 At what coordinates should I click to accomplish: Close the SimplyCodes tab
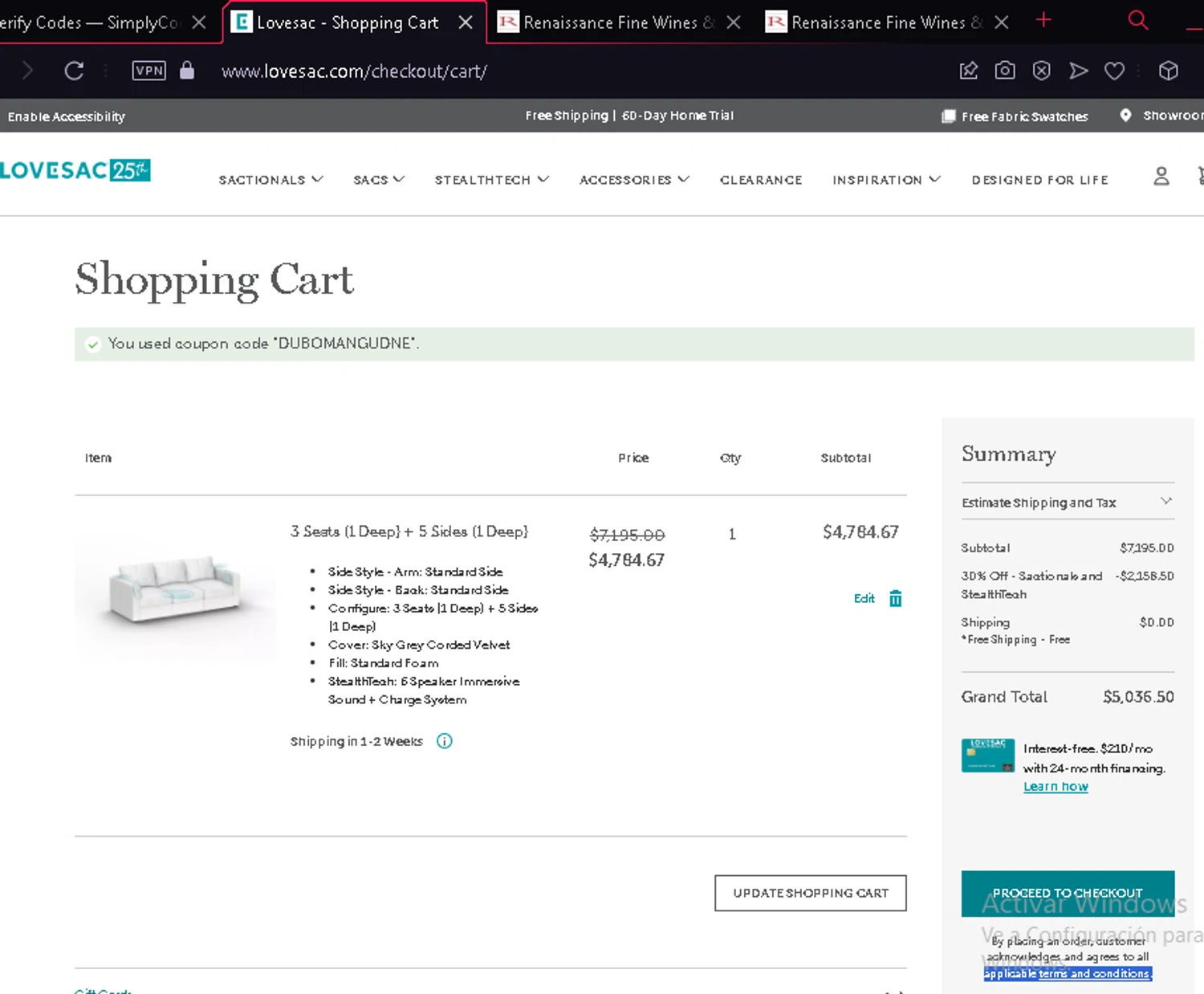[x=199, y=22]
